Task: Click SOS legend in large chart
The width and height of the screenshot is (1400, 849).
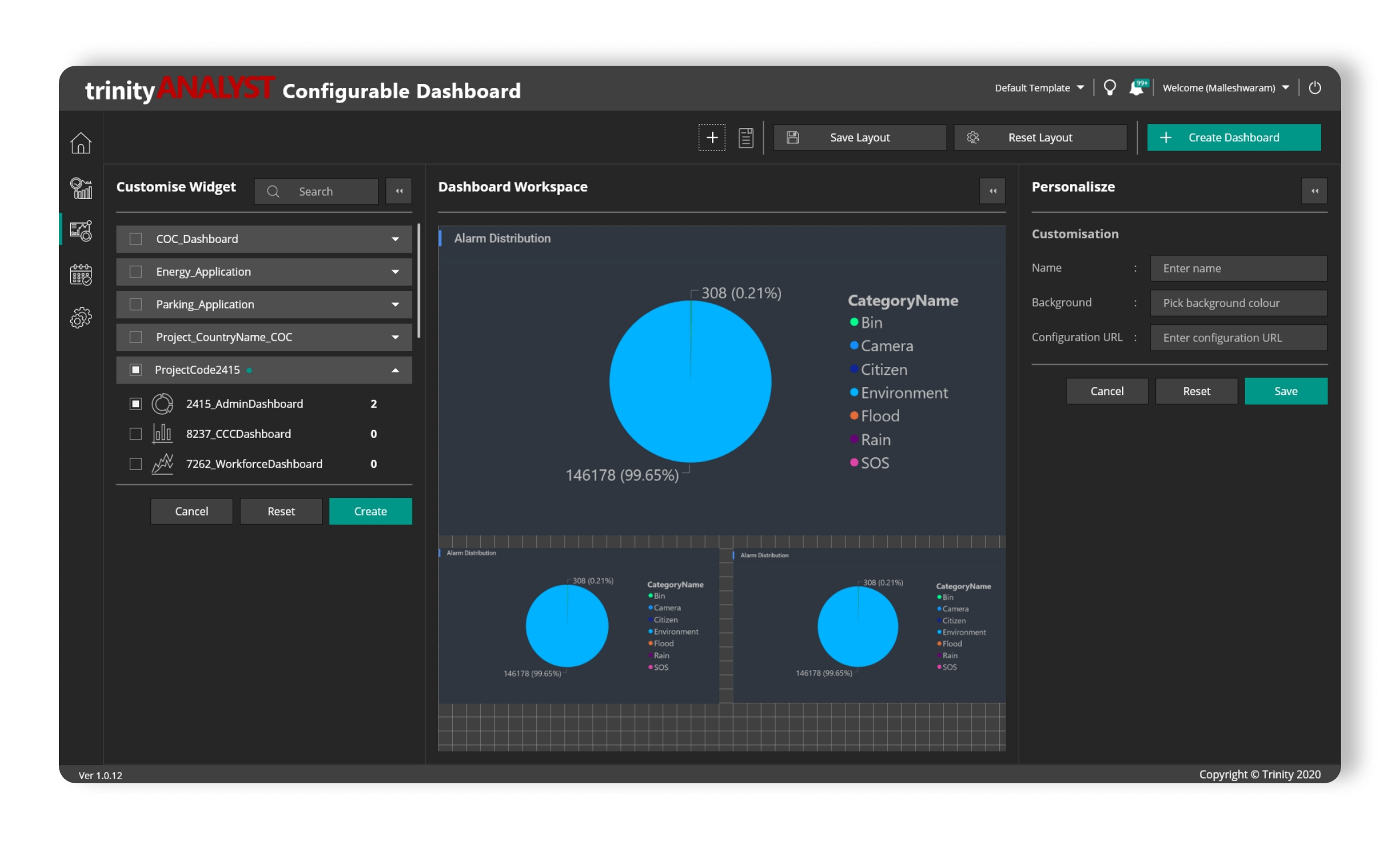Action: click(870, 463)
